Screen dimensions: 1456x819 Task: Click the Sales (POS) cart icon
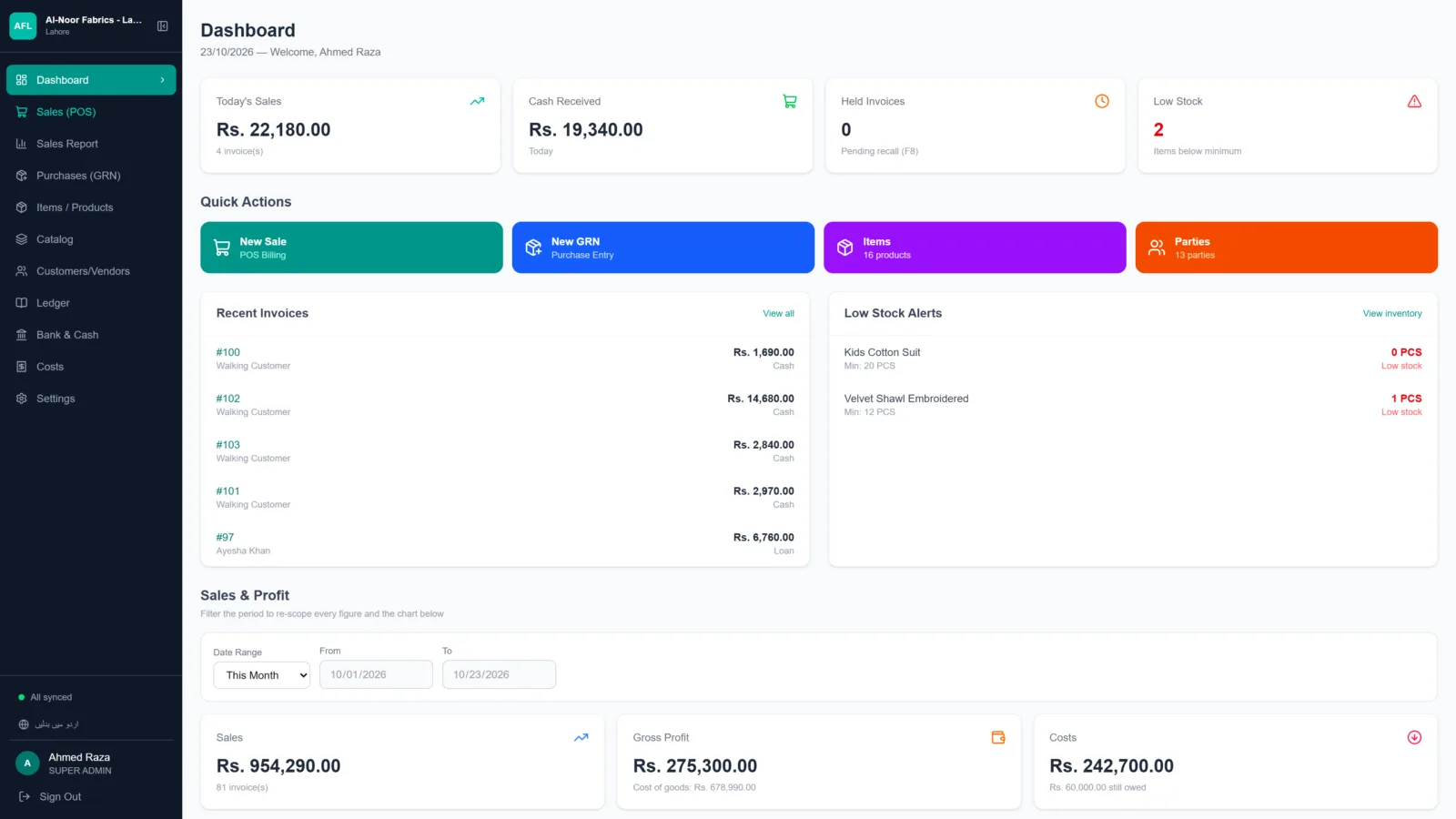[22, 112]
